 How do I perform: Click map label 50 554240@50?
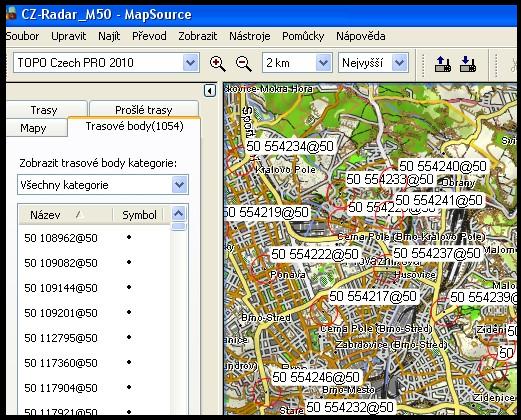443,166
